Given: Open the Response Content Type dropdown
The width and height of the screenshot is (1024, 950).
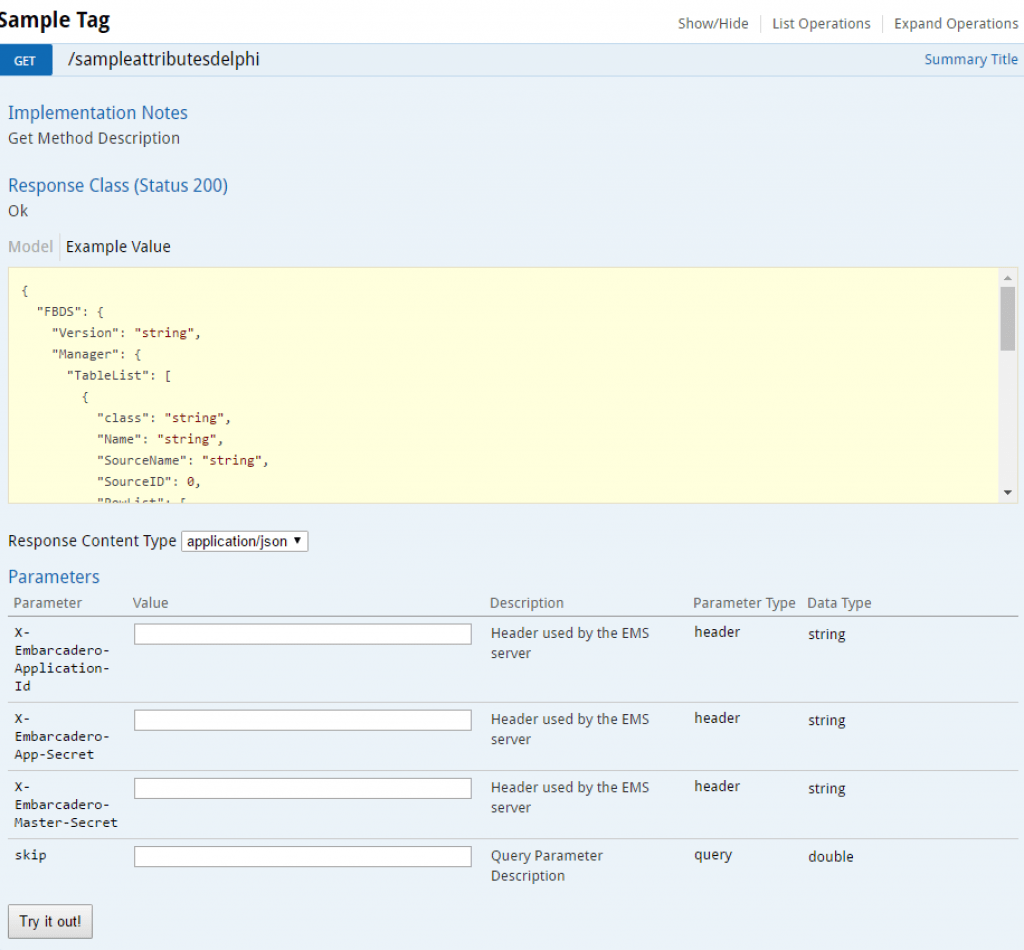Looking at the screenshot, I should (x=244, y=541).
